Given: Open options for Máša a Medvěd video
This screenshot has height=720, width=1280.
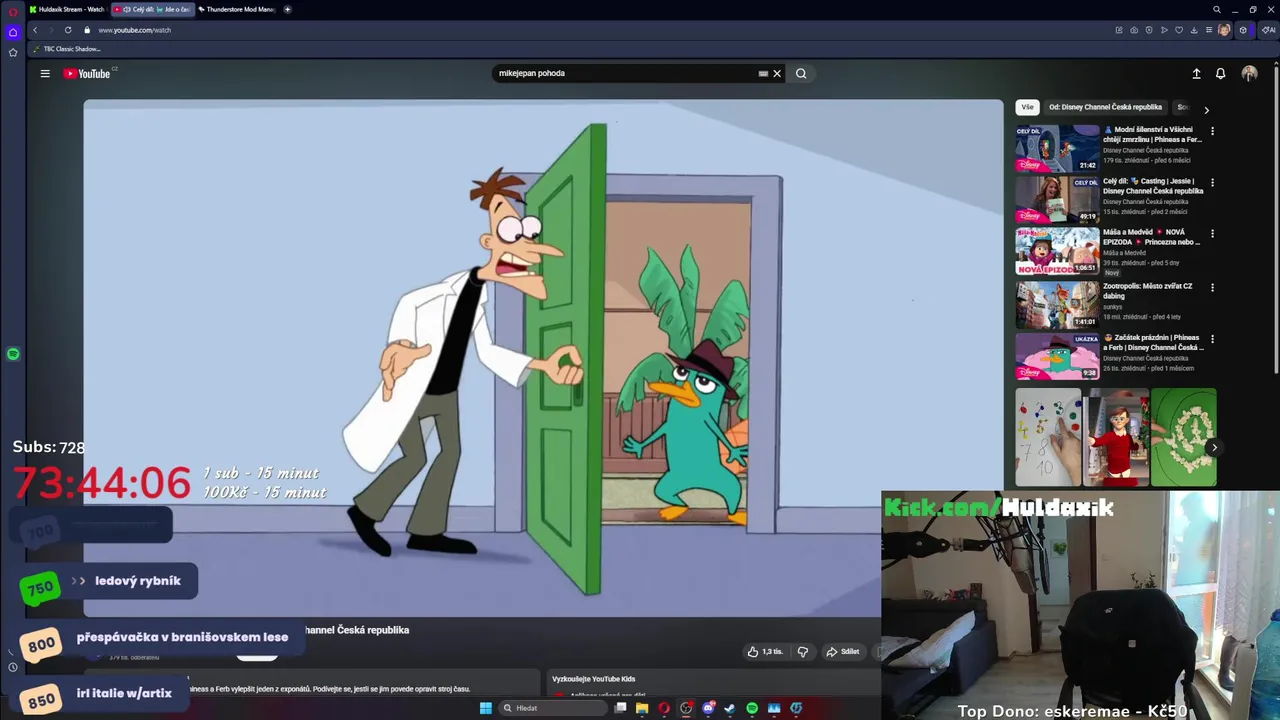Looking at the screenshot, I should [1212, 234].
